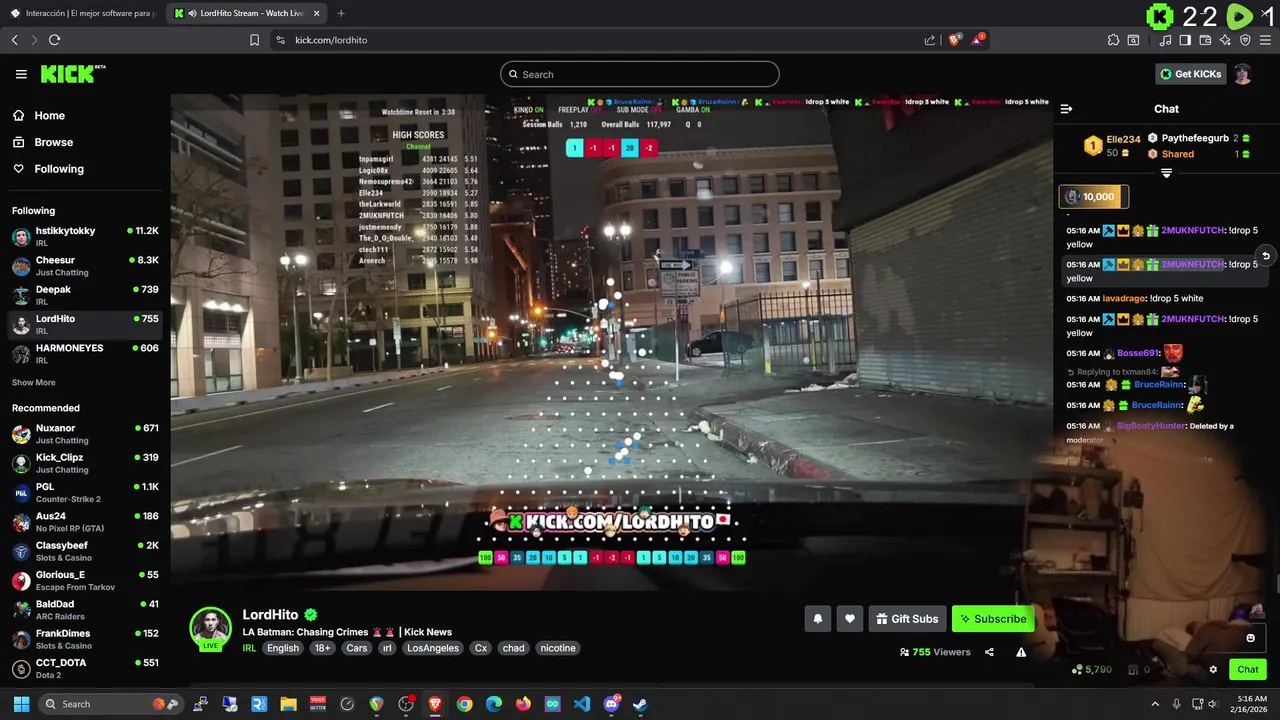This screenshot has height=720, width=1280.
Task: Click the Get KICKs button
Action: [1189, 74]
